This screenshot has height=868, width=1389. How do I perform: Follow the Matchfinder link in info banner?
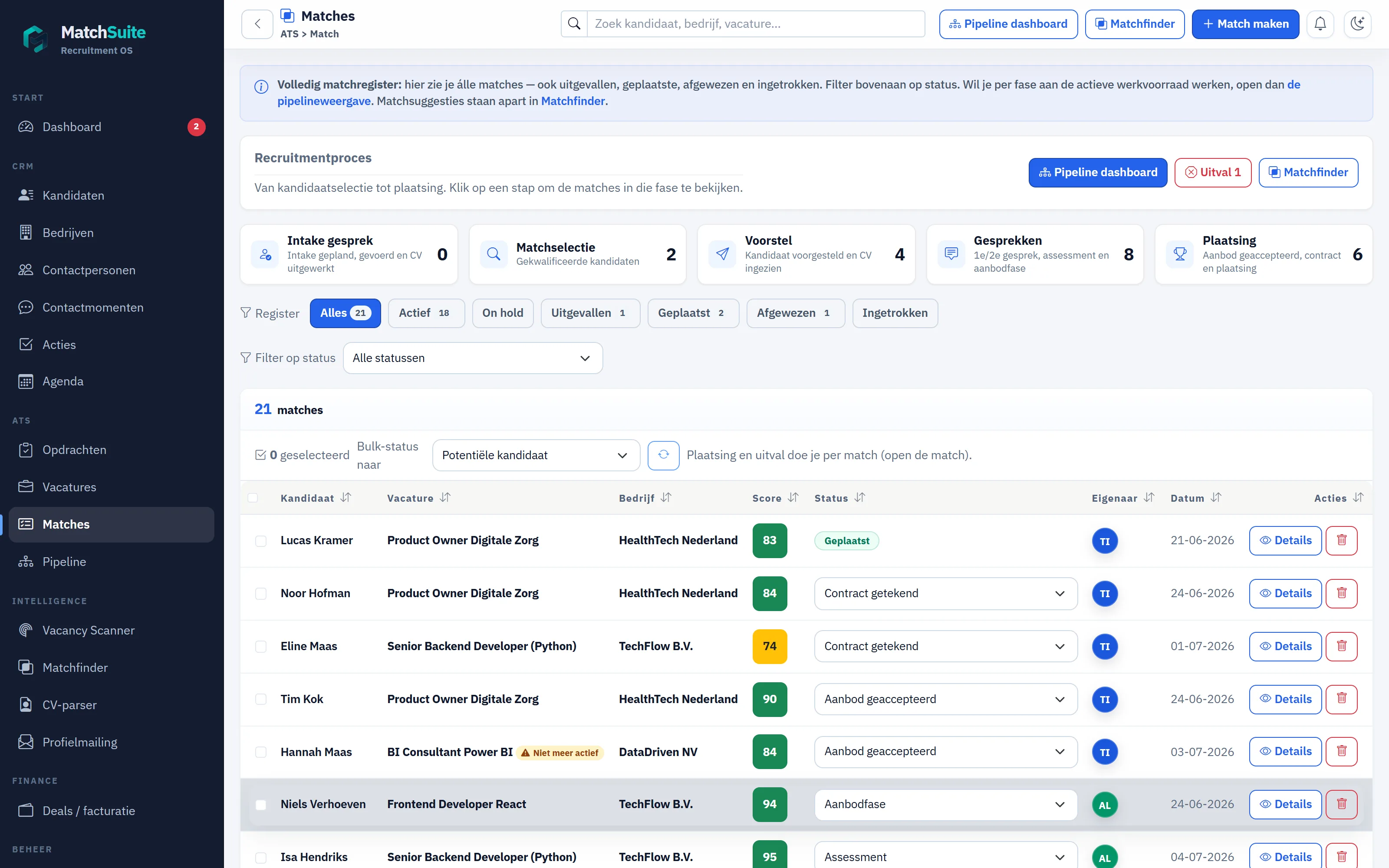click(572, 101)
